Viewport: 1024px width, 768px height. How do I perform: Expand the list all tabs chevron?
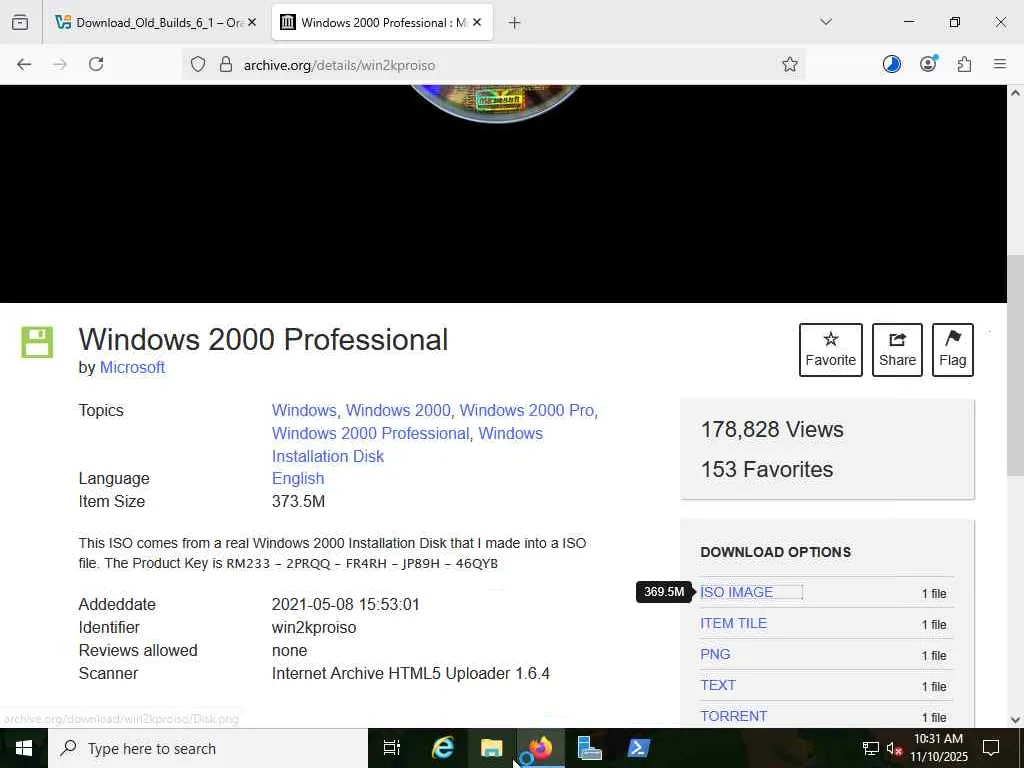pyautogui.click(x=825, y=22)
